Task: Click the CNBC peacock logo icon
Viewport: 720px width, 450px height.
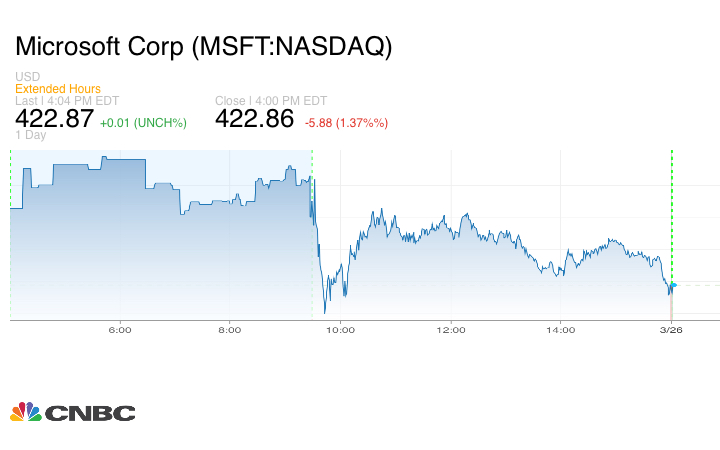Action: point(25,412)
